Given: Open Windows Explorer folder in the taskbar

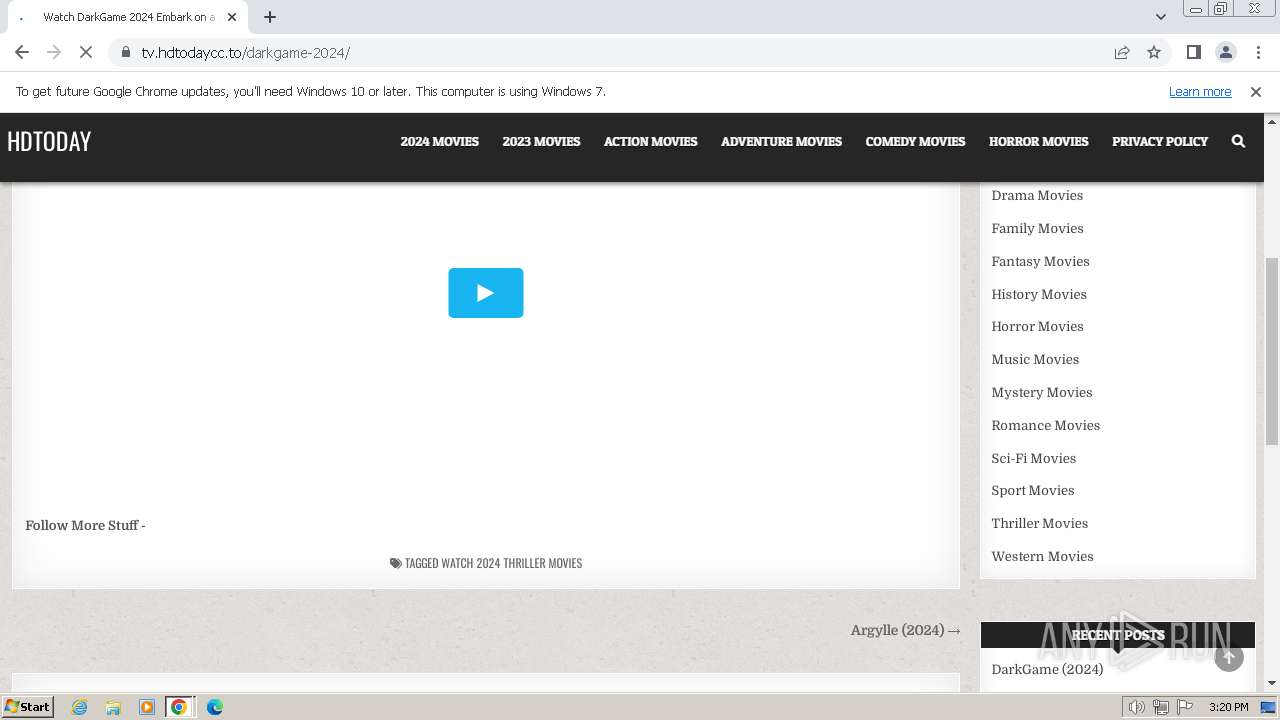Looking at the screenshot, I should (113, 707).
